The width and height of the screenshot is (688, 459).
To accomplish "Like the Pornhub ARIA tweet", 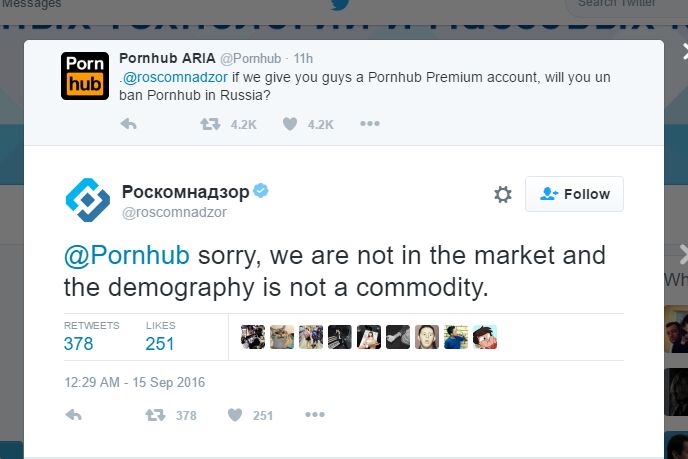I will (290, 124).
